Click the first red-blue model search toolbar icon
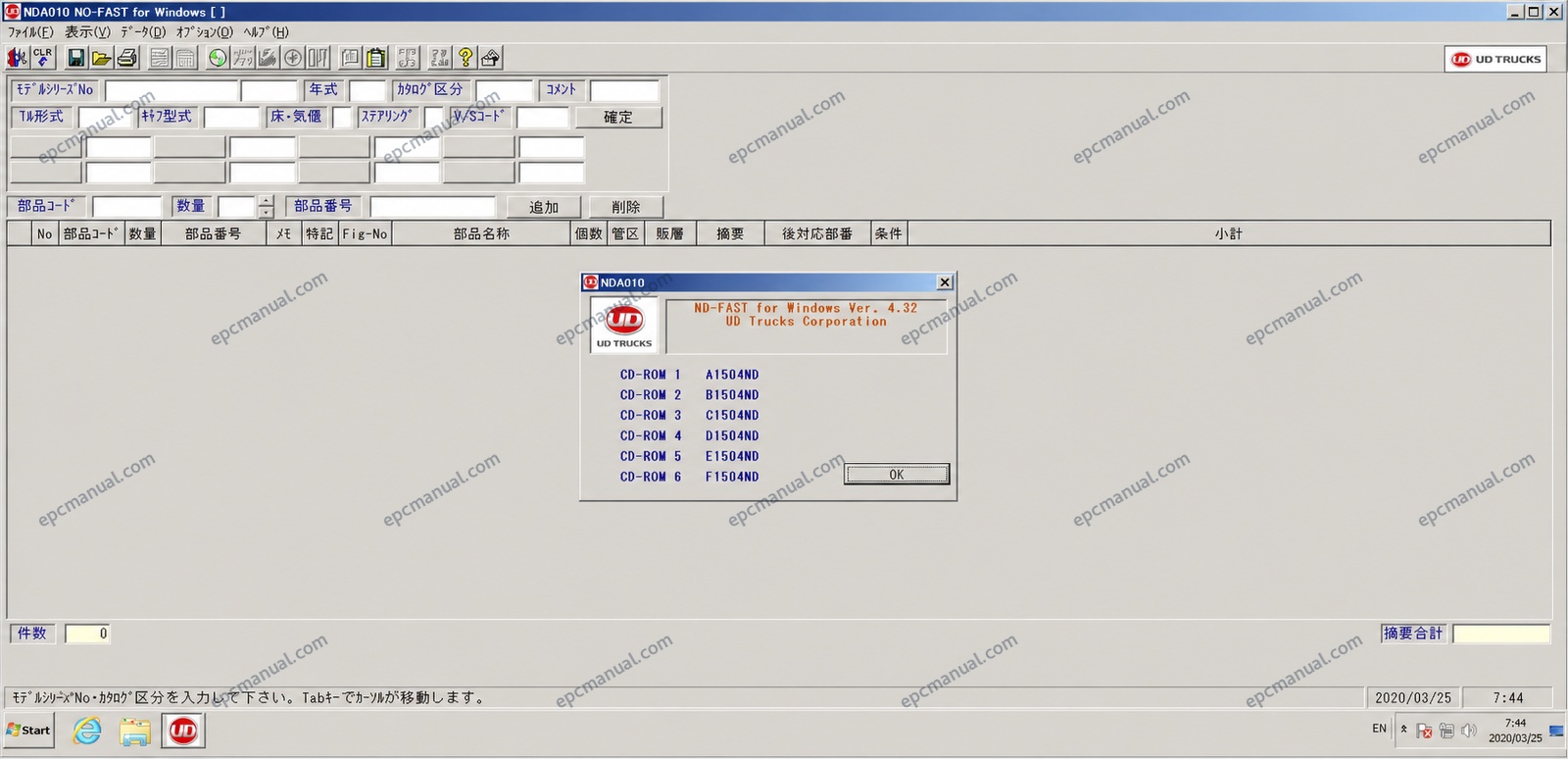The height and width of the screenshot is (759, 1568). pos(18,58)
